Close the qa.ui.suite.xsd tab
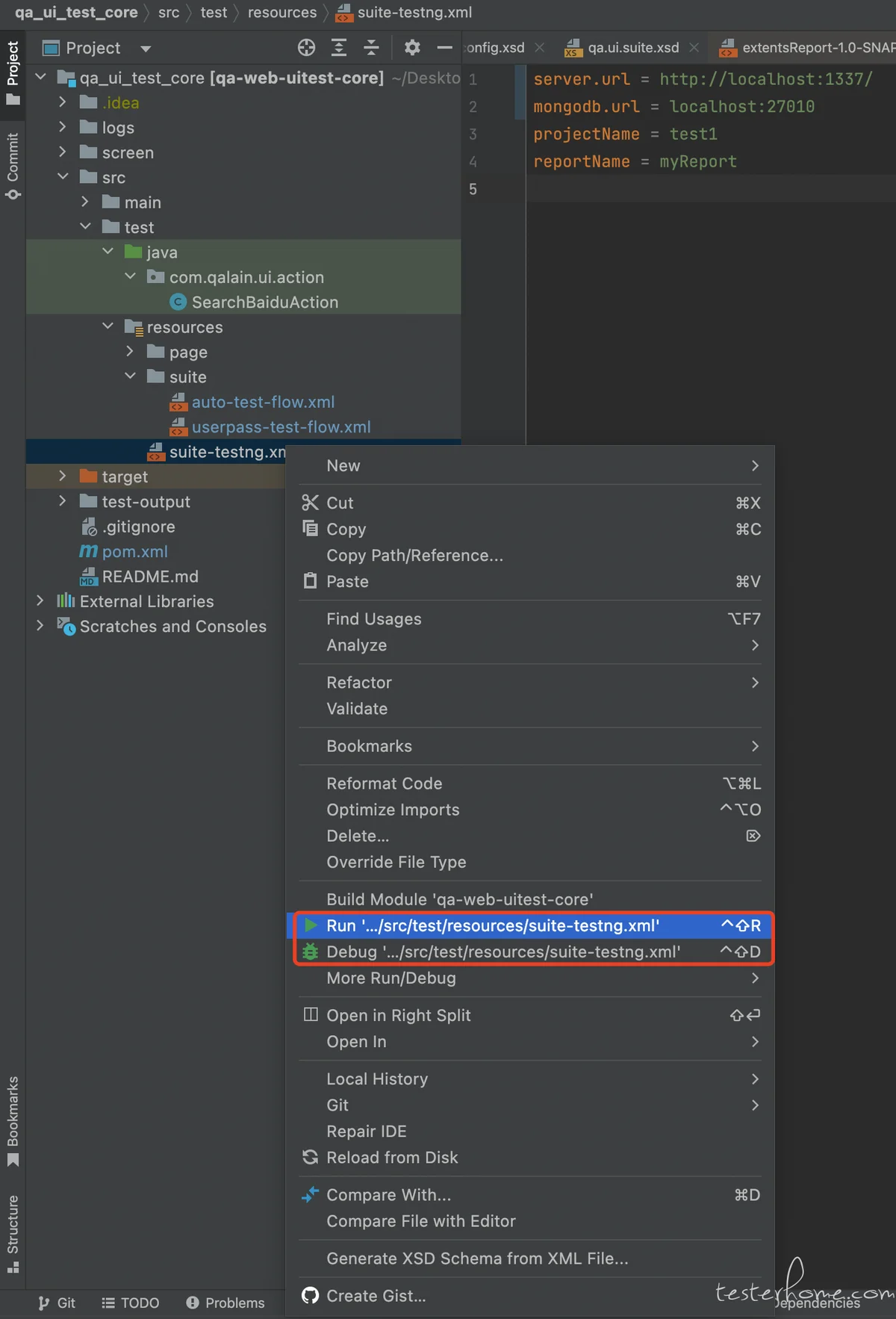 694,48
